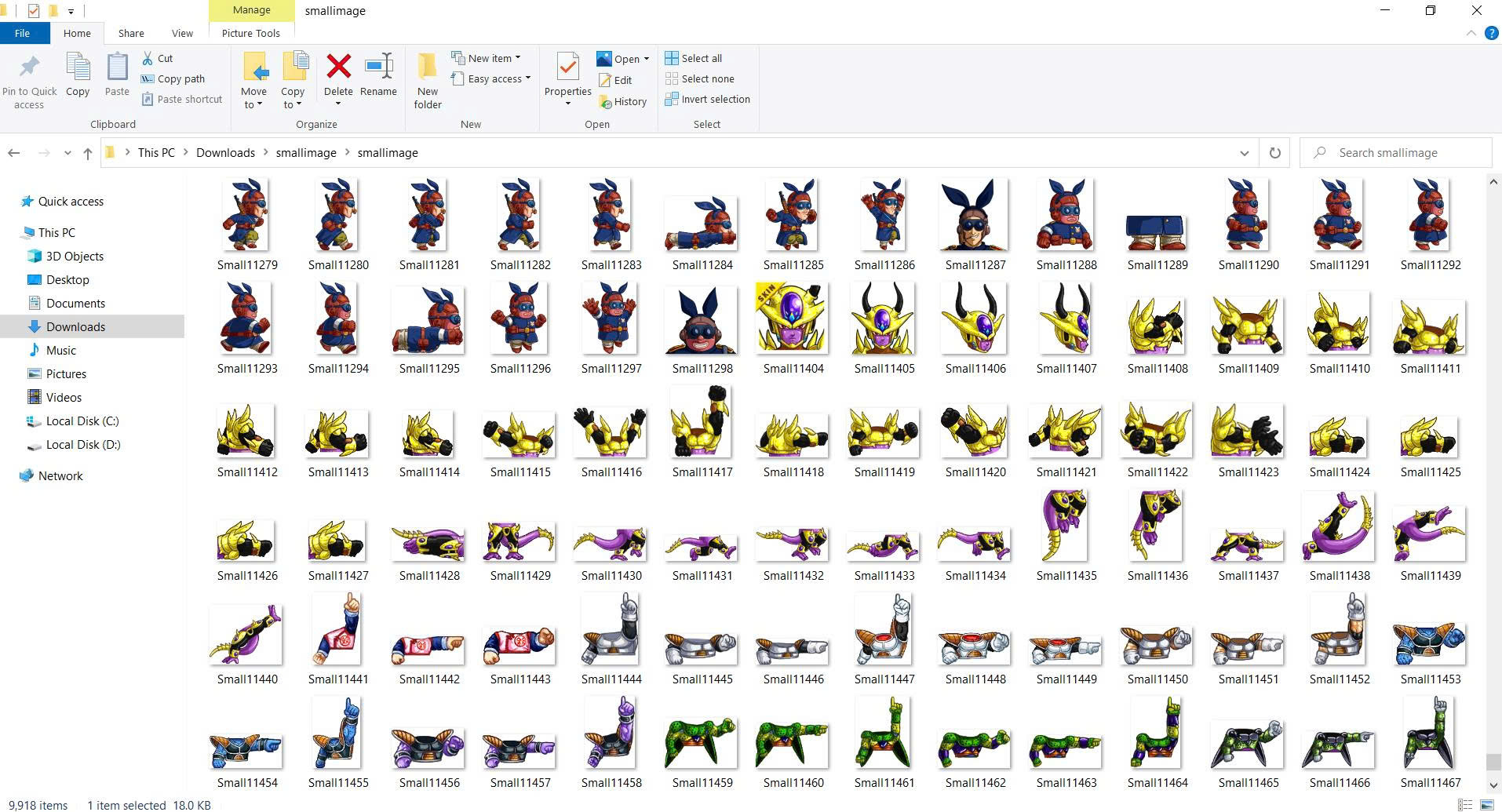Click the vertical scrollbar thumb
The height and width of the screenshot is (812, 1502).
(x=1493, y=762)
